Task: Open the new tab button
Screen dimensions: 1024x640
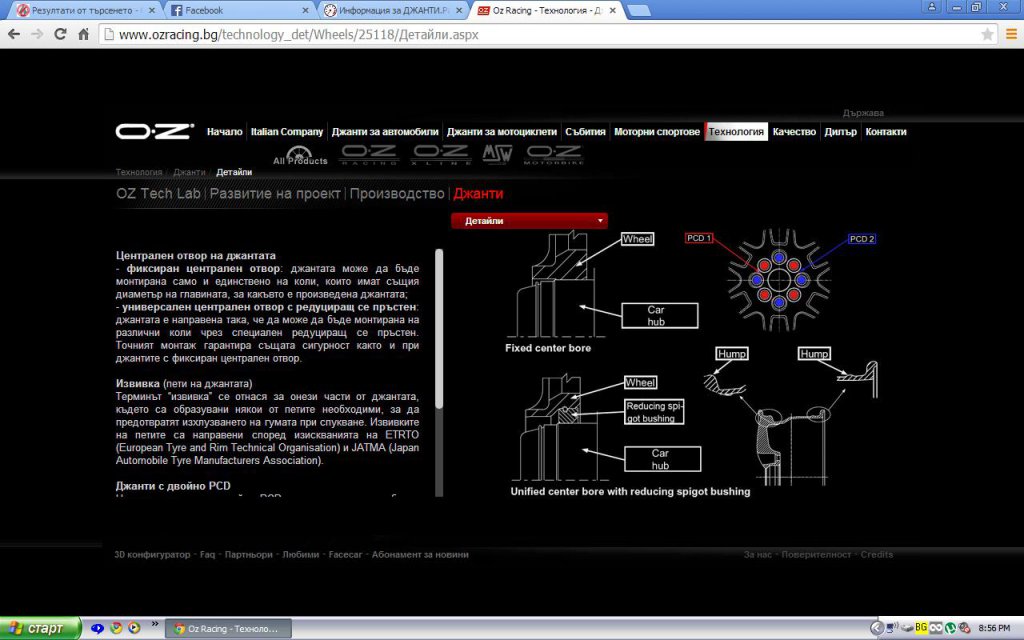Action: point(638,10)
